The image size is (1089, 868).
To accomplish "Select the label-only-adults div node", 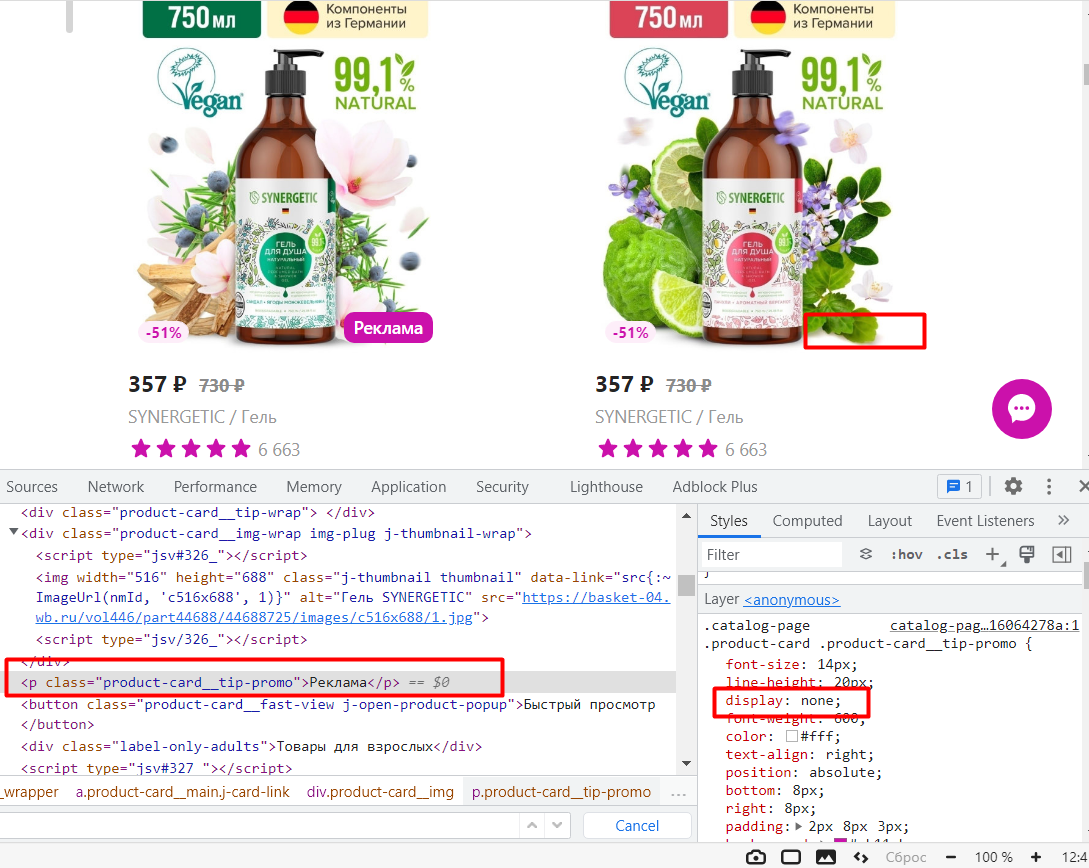I will (x=251, y=746).
